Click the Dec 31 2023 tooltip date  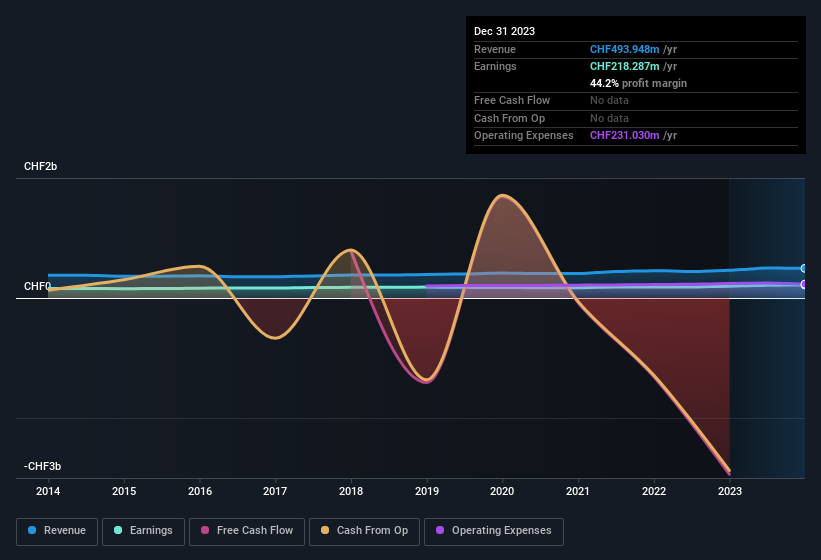(x=504, y=31)
